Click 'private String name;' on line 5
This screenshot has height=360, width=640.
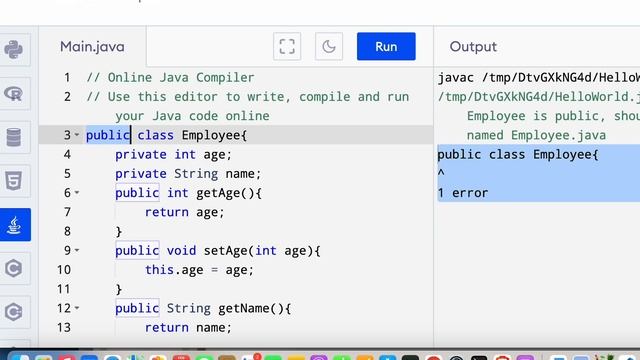click(188, 174)
